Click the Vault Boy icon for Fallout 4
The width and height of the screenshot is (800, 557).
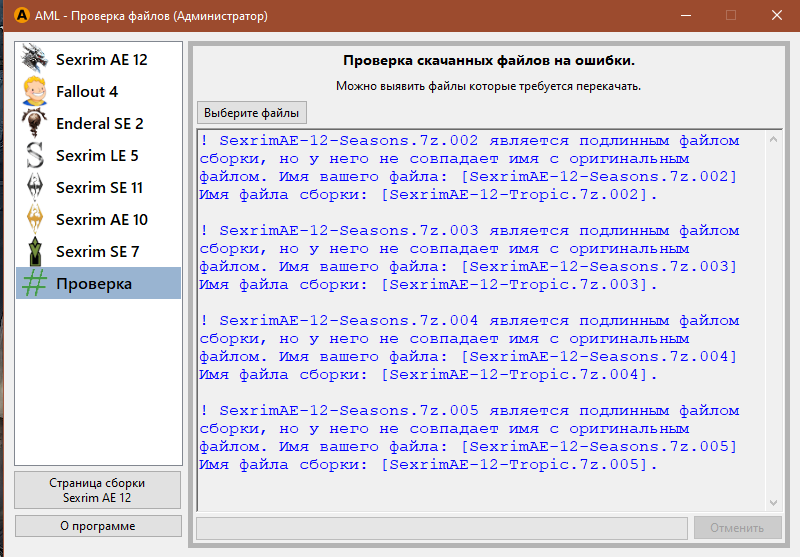[35, 91]
